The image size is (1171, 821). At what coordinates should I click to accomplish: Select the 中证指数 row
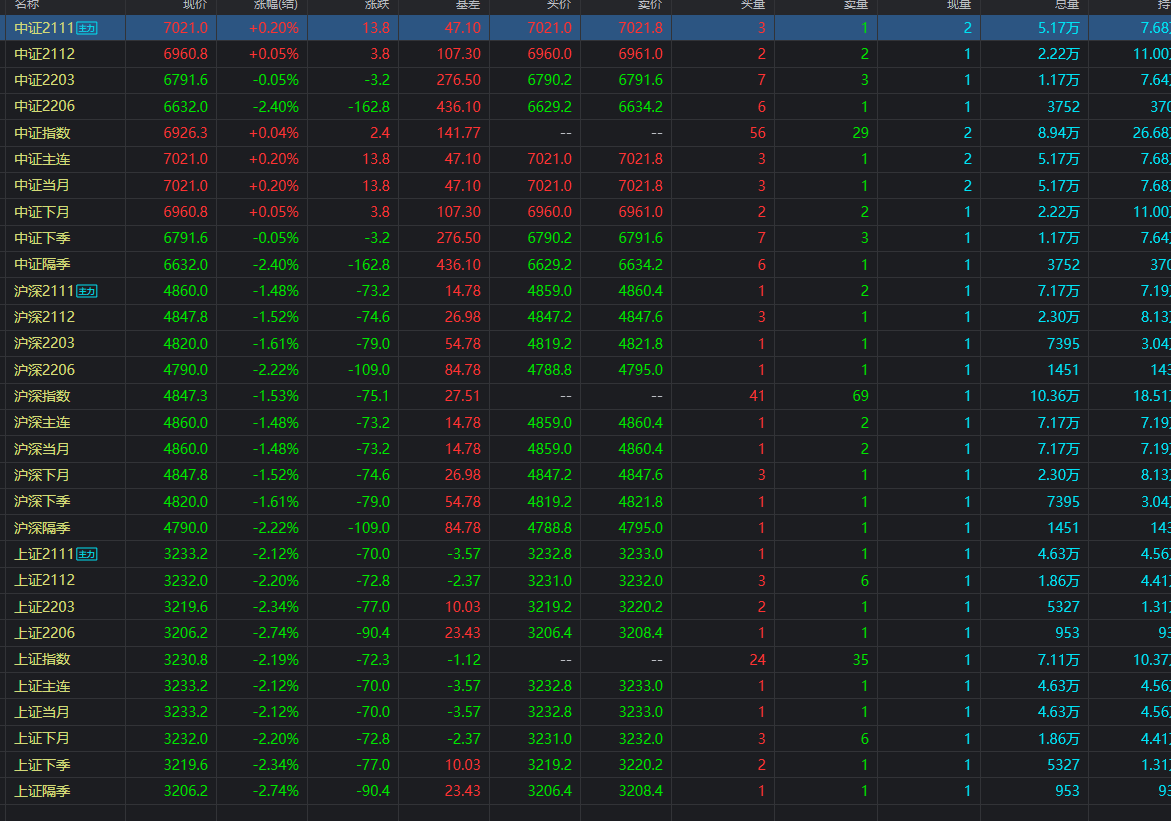point(42,133)
